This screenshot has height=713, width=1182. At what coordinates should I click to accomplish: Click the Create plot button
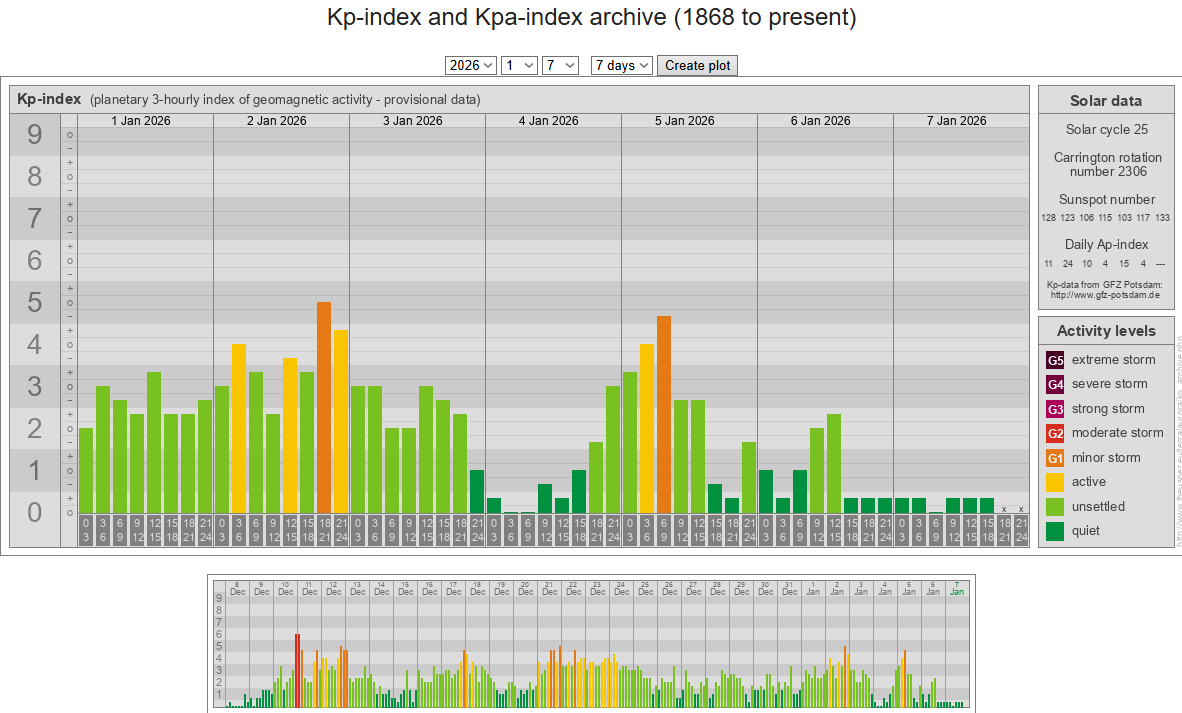[697, 66]
